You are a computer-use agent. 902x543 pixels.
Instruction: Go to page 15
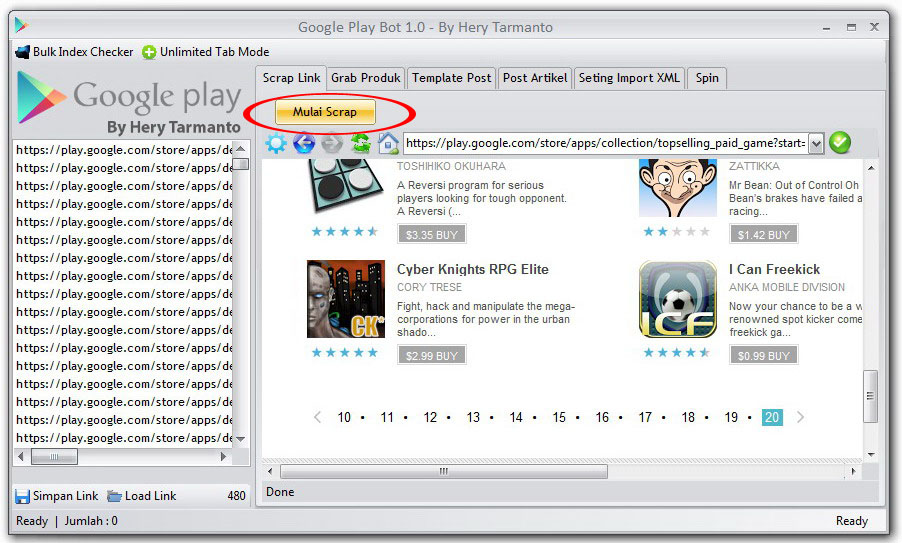pos(559,418)
